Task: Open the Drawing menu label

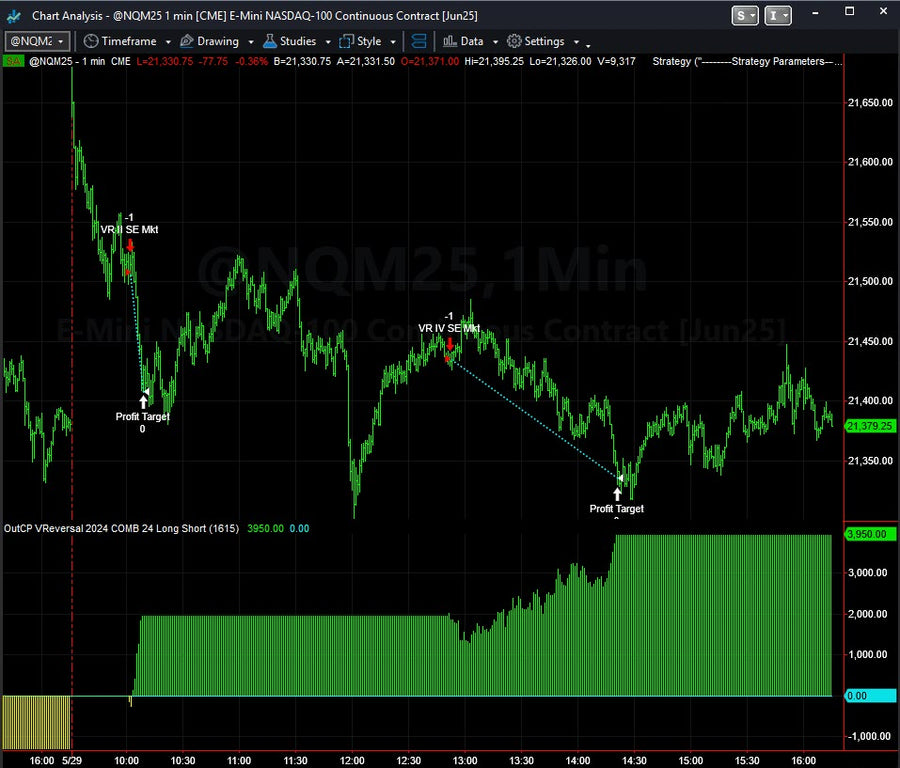Action: [218, 41]
